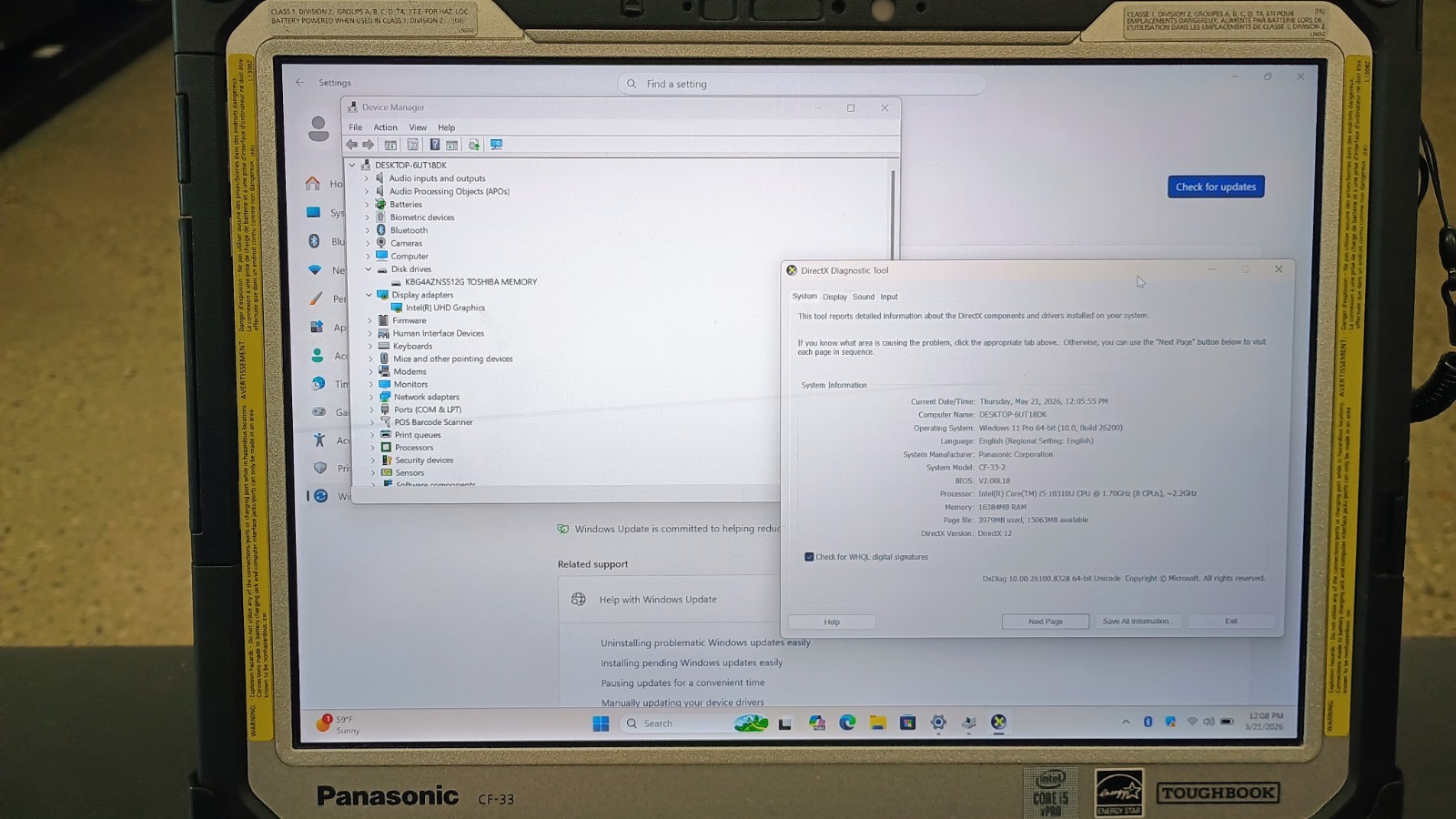This screenshot has width=1456, height=819.
Task: Open Network section in the Settings sidebar
Action: 315,270
